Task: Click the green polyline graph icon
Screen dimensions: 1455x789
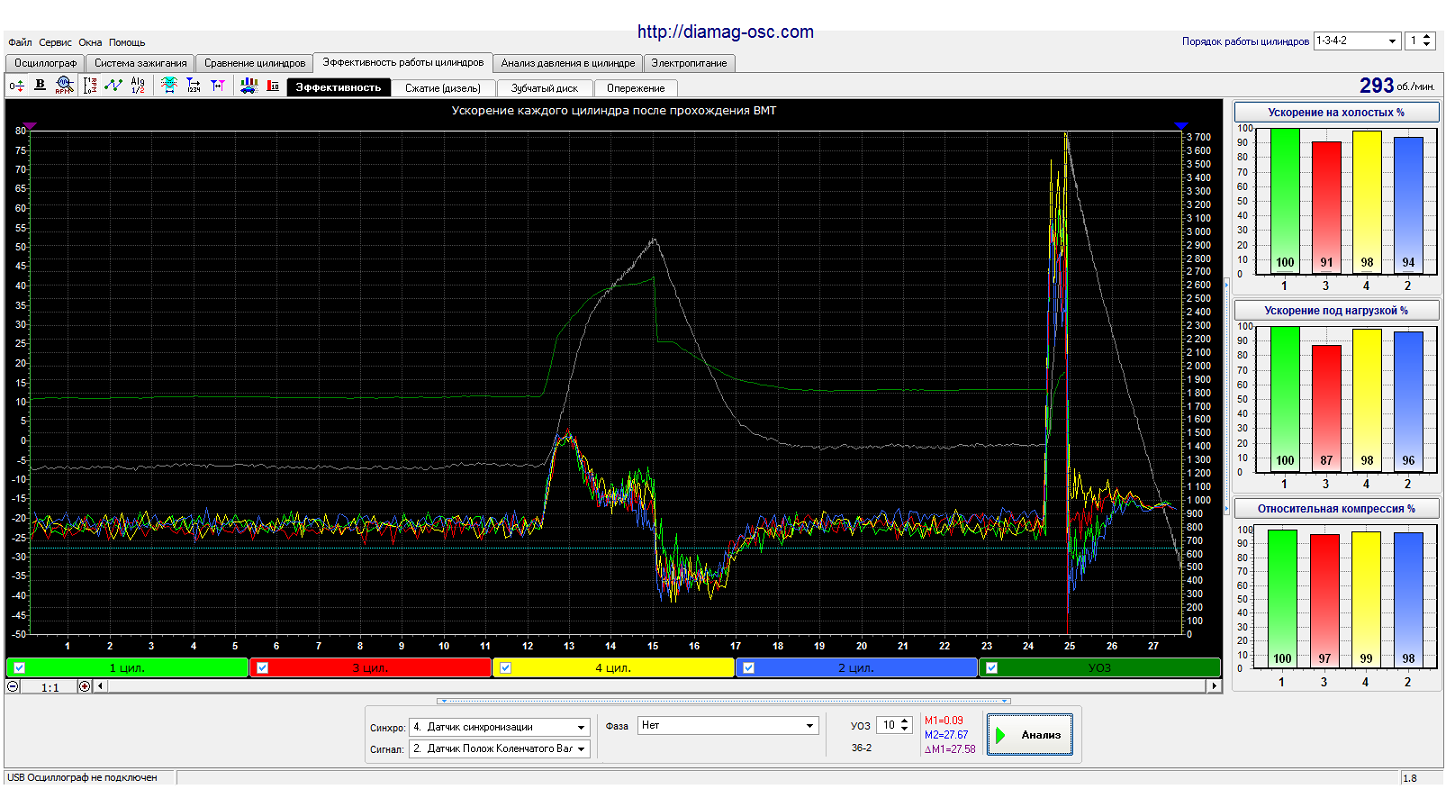Action: point(114,85)
